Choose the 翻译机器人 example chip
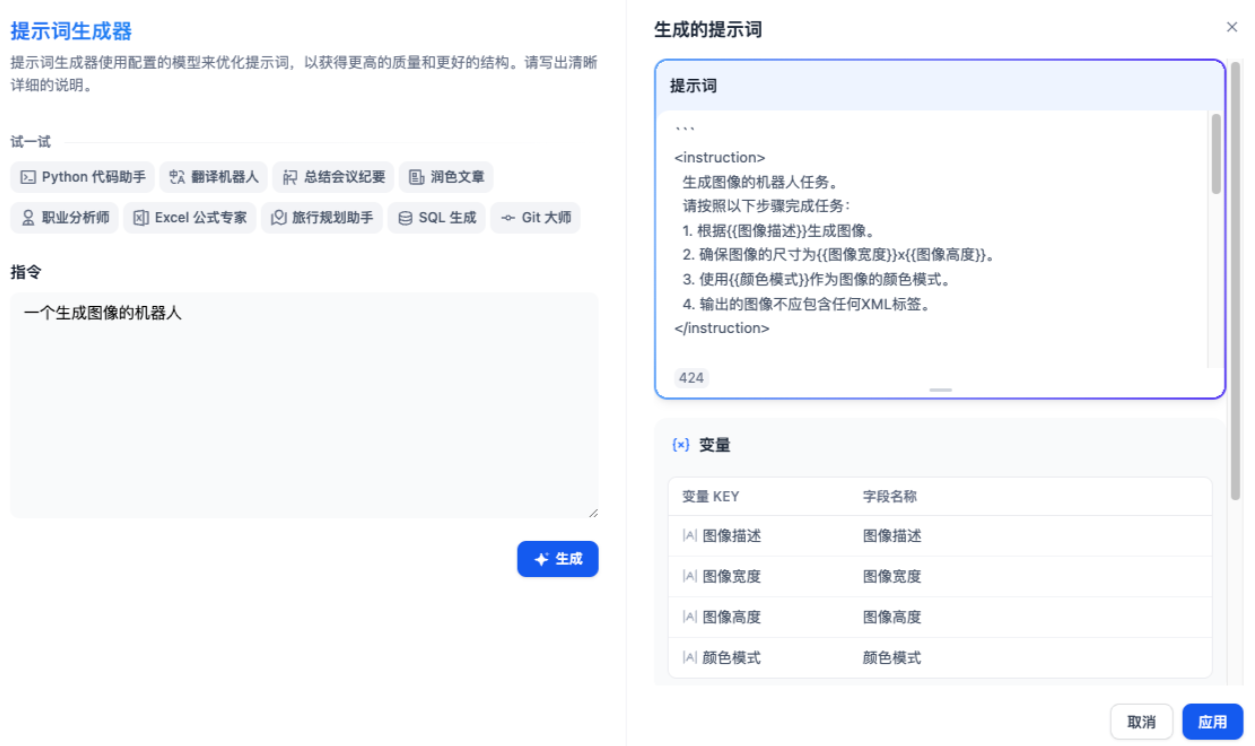The height and width of the screenshot is (746, 1255). coord(214,177)
